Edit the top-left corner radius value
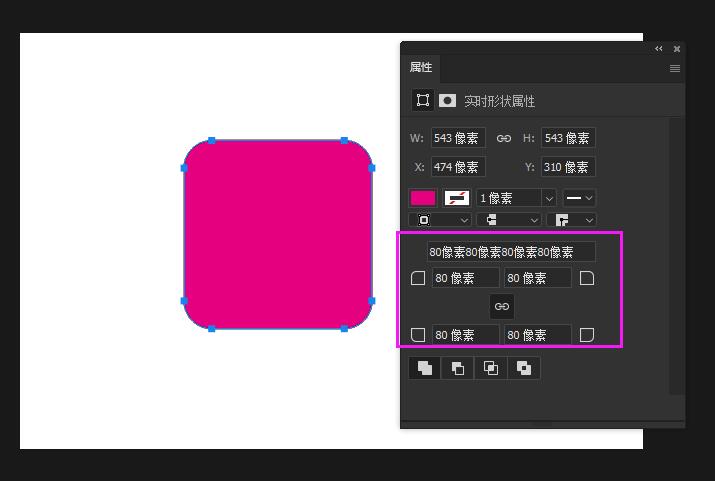The image size is (715, 481). click(466, 278)
